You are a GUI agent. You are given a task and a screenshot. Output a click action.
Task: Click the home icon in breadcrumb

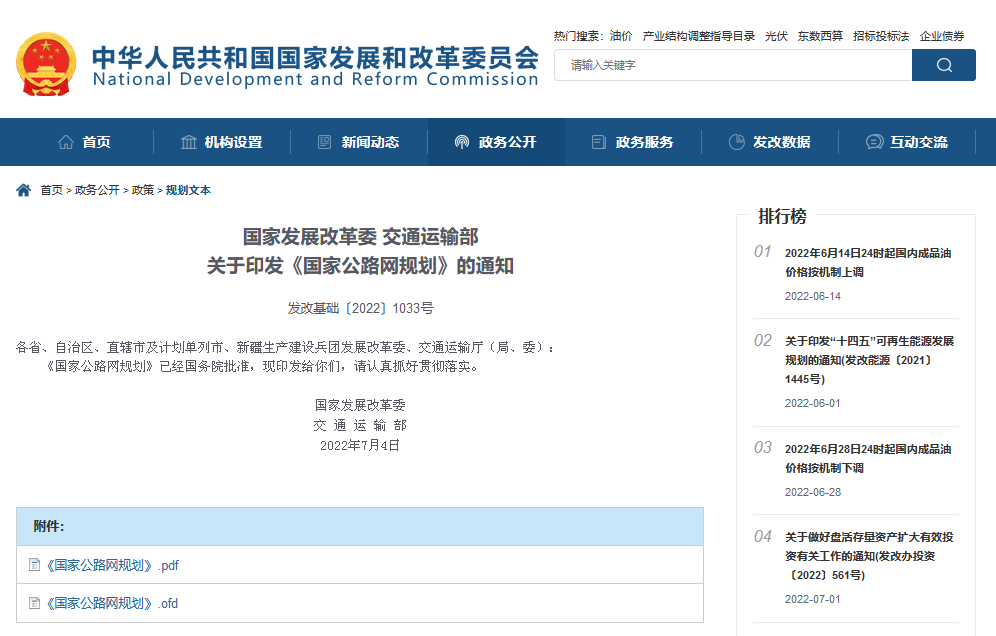click(24, 190)
